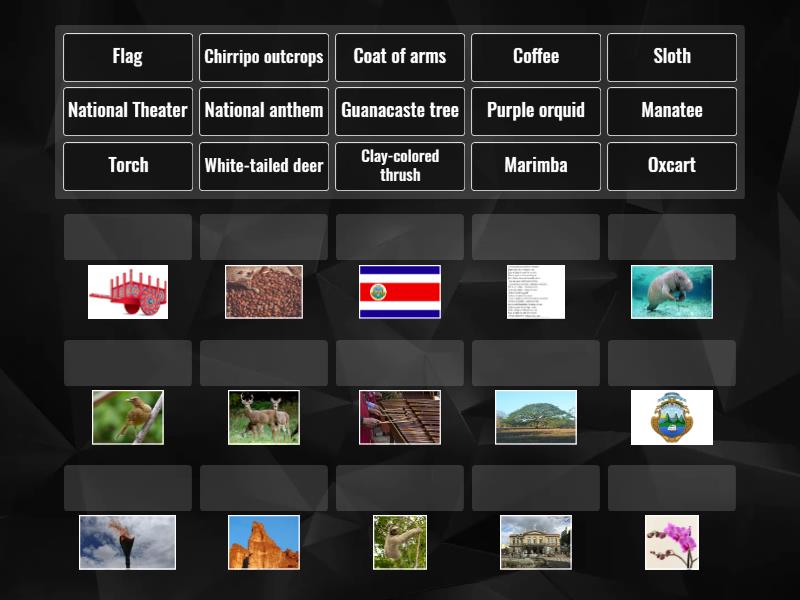Select the Marimba word tile

coord(535,166)
